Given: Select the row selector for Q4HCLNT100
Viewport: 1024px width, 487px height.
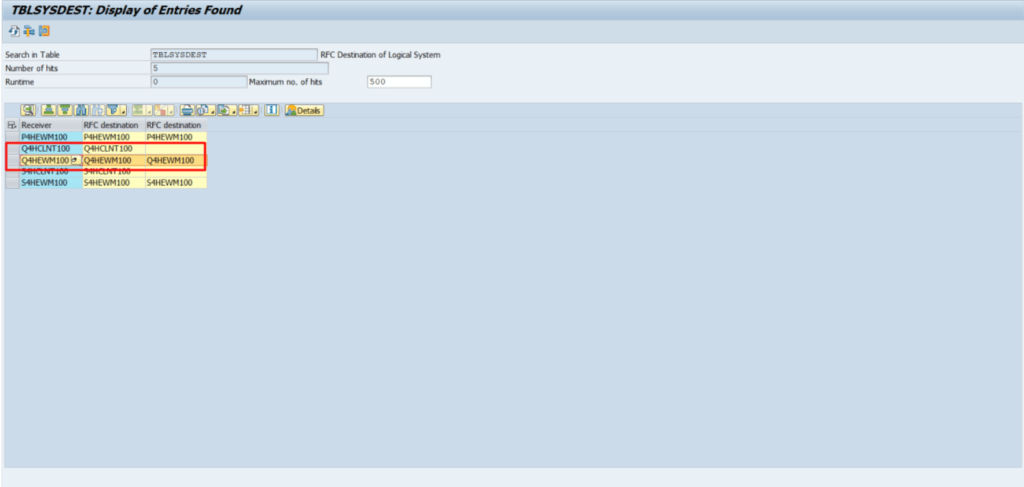Looking at the screenshot, I should pyautogui.click(x=12, y=148).
